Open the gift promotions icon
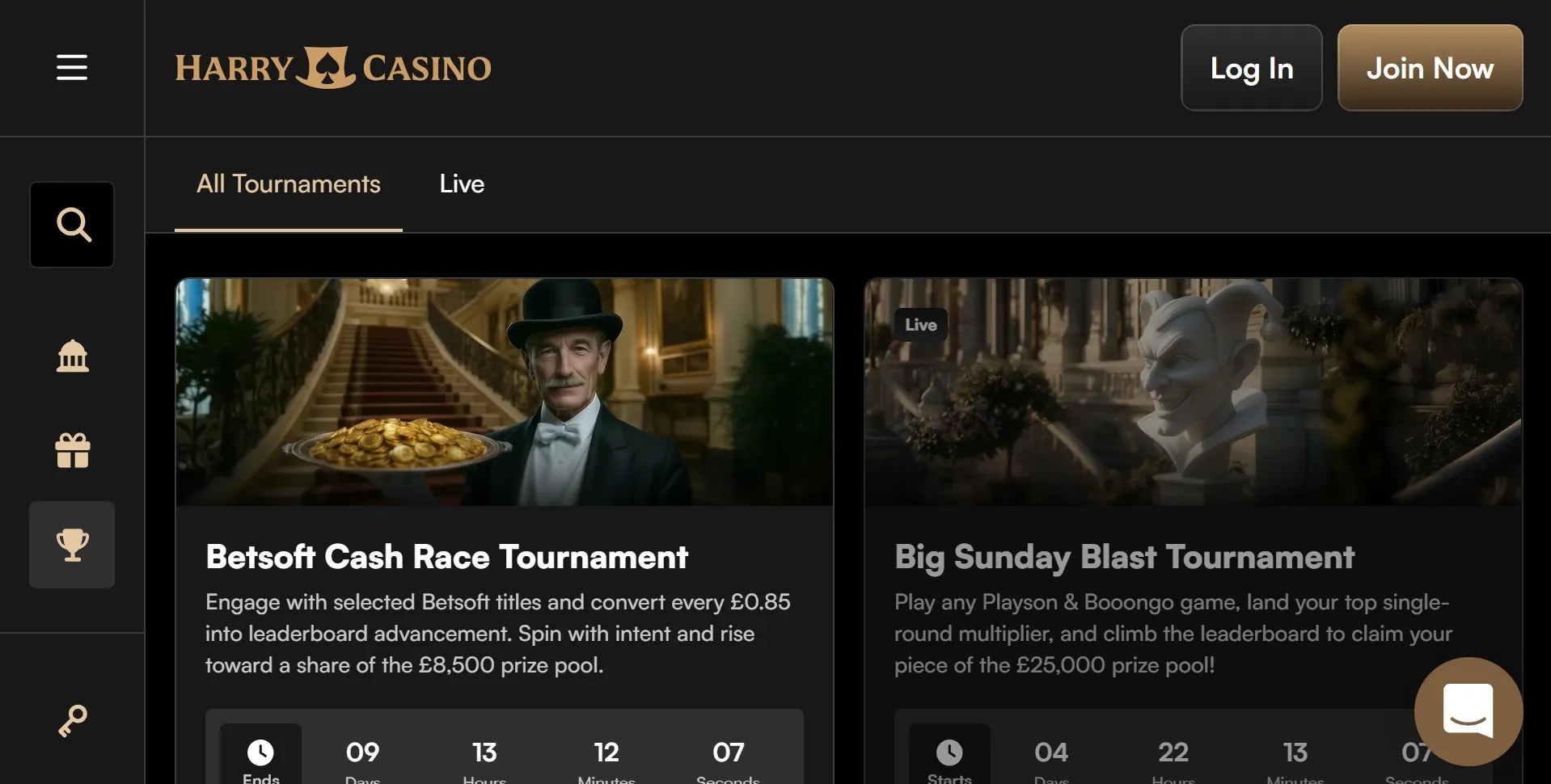The width and height of the screenshot is (1551, 784). (x=73, y=450)
